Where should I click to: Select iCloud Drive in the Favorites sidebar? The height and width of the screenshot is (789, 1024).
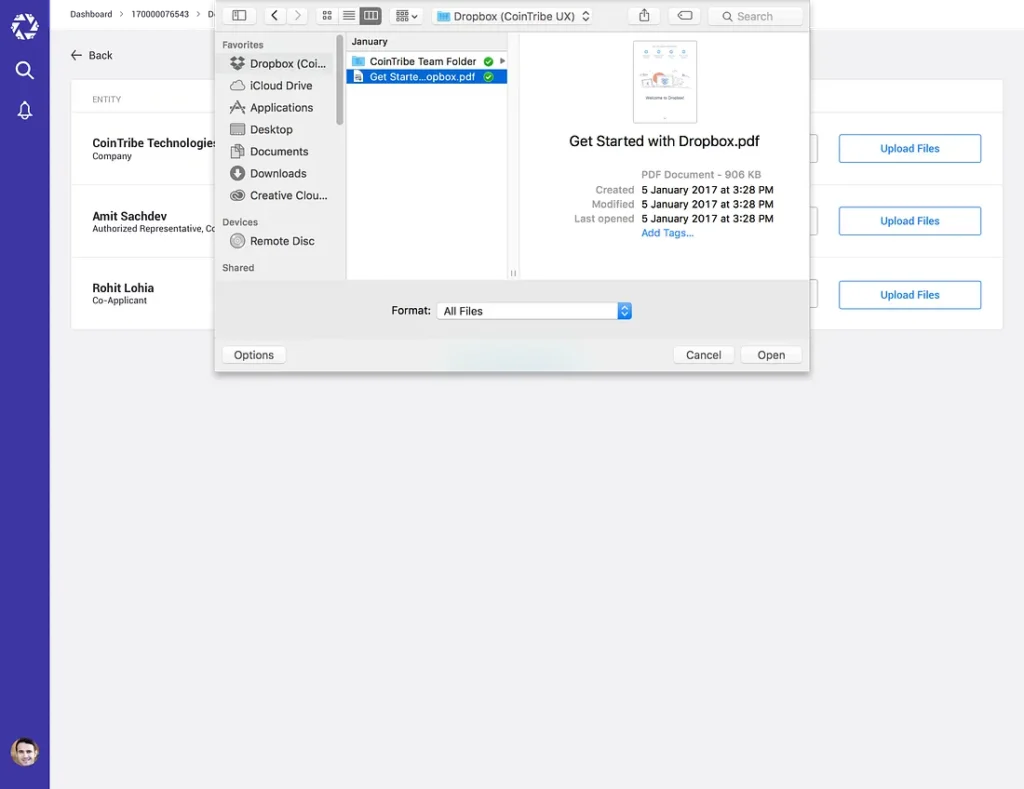click(x=280, y=86)
